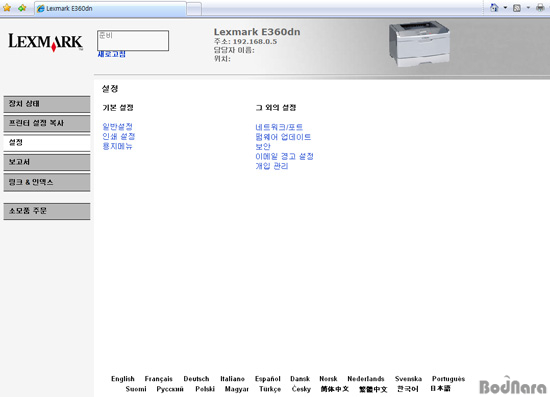The image size is (550, 397).
Task: Expand the feeds dropdown arrow
Action: (528, 8)
